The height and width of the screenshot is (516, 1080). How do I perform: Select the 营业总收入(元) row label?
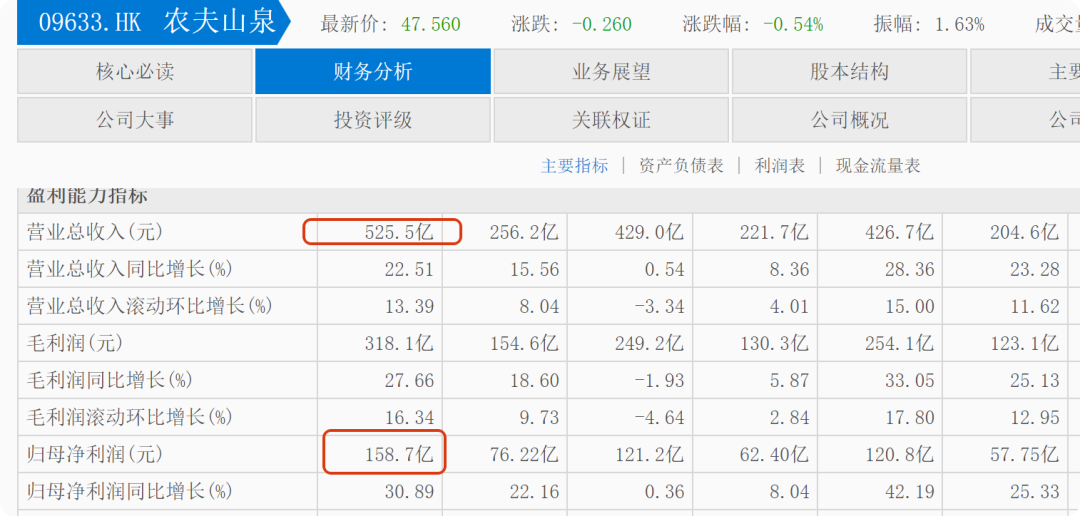coord(94,232)
